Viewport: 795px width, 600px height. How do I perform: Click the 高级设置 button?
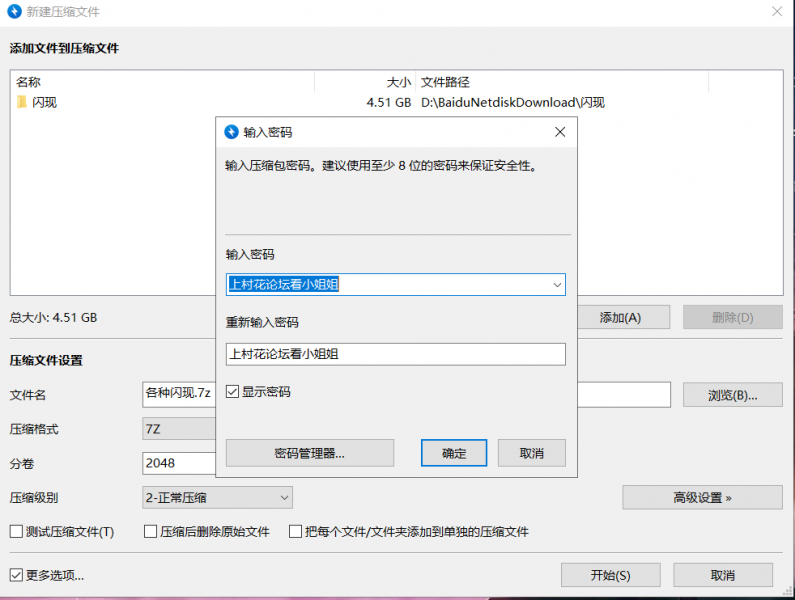click(x=702, y=497)
